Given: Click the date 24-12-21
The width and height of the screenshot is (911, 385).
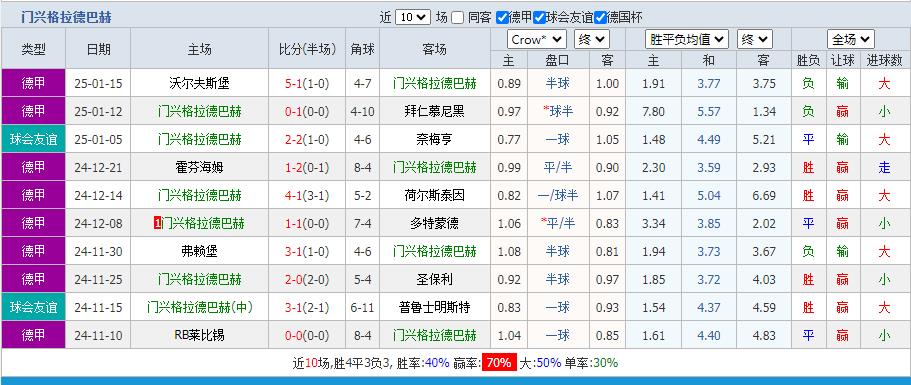Looking at the screenshot, I should coord(98,167).
